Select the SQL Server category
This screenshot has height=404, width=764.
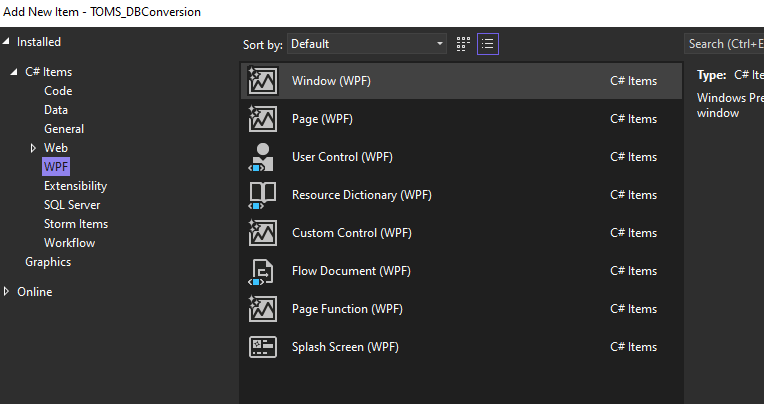(72, 205)
